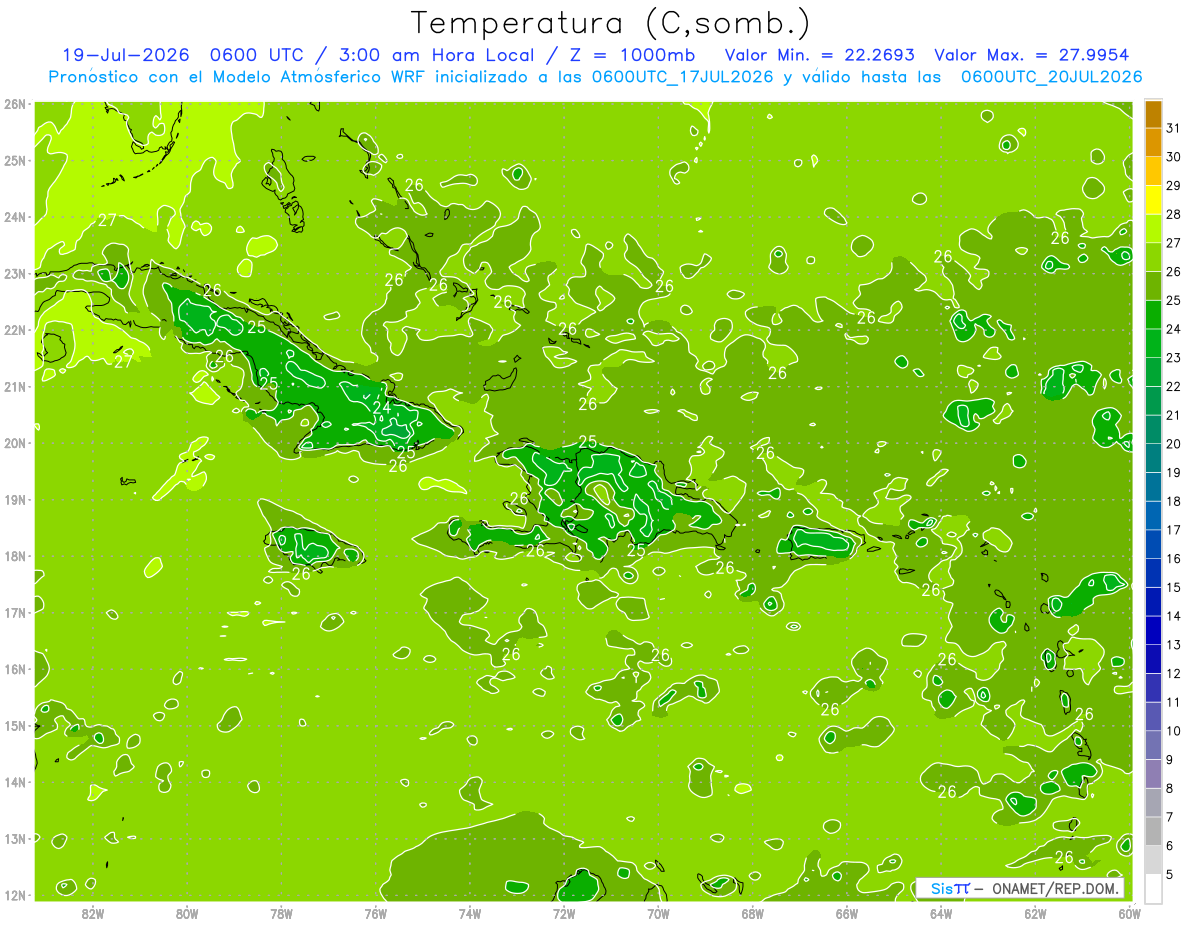
Task: Click legend scale value 18
Action: (x=1174, y=501)
